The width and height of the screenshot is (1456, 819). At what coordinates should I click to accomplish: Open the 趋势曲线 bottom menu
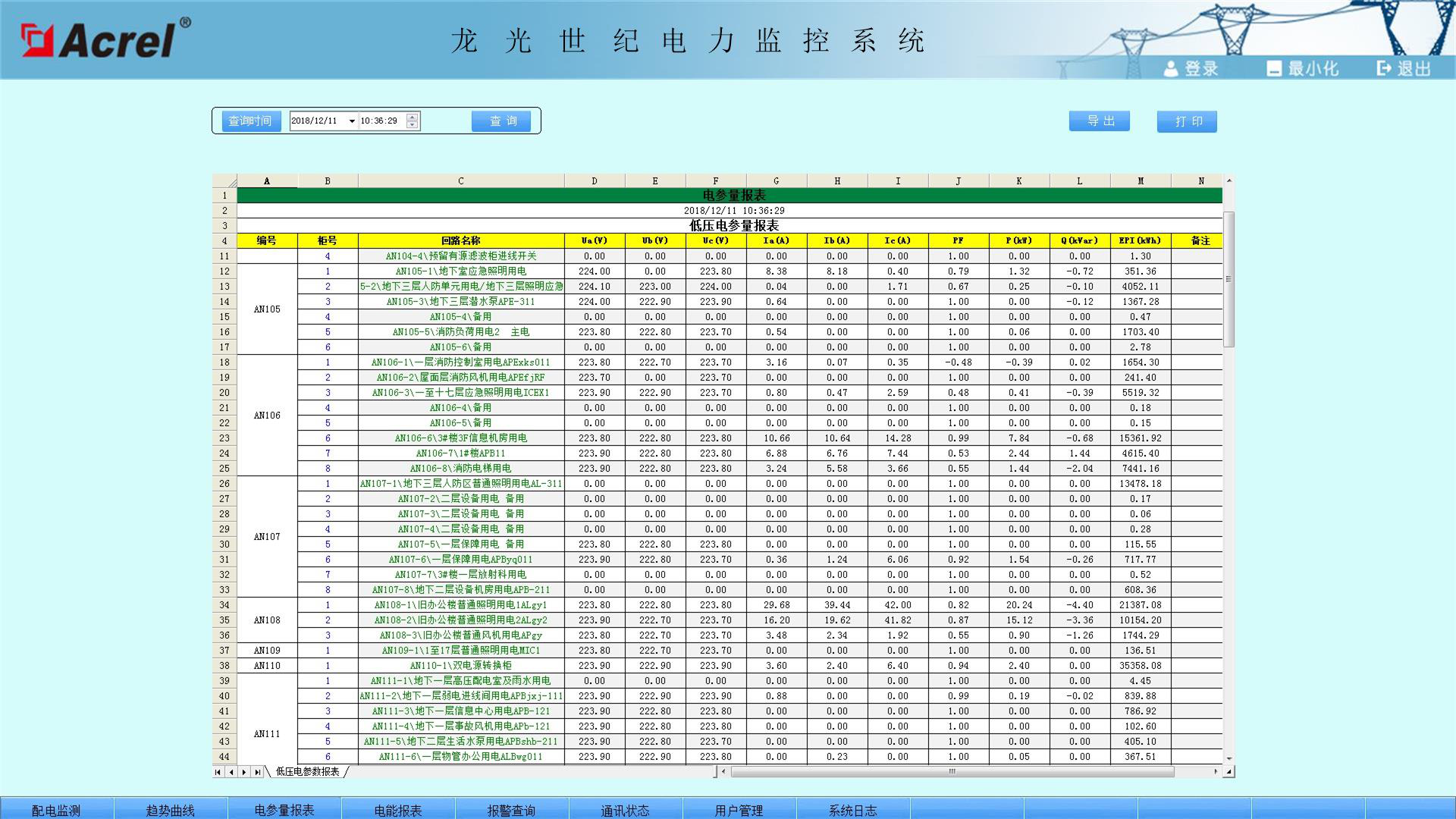coord(171,810)
